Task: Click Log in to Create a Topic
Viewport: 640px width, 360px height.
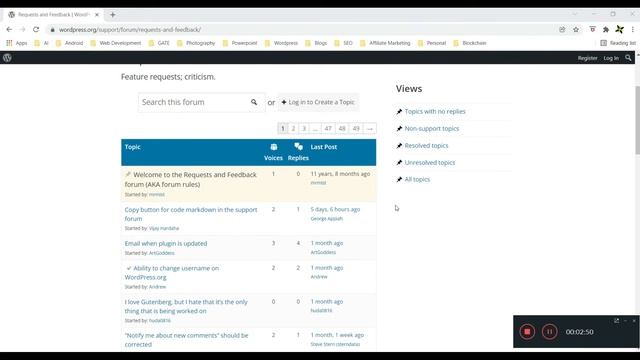Action: pyautogui.click(x=318, y=102)
